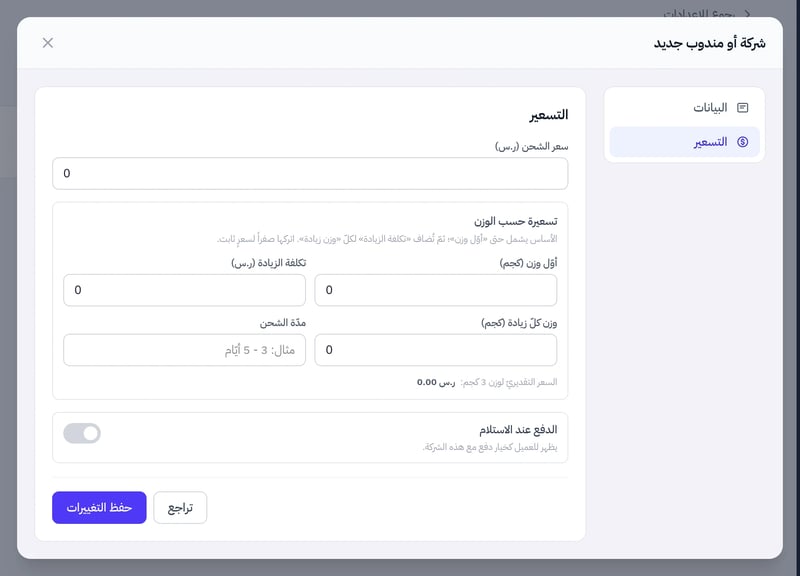Click the سعر الشحن (ر.س) label
Image resolution: width=800 pixels, height=576 pixels.
point(531,147)
